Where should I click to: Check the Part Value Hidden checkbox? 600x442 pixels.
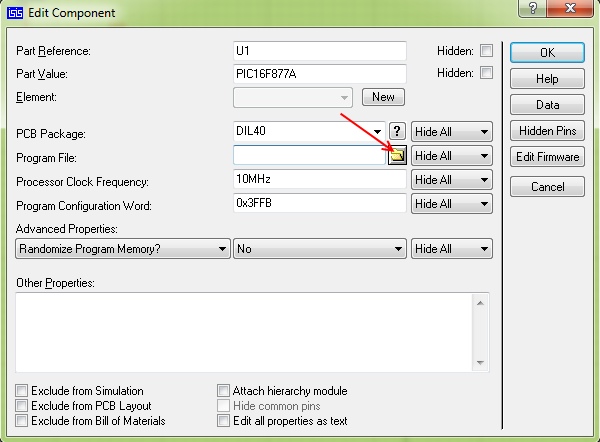point(487,73)
